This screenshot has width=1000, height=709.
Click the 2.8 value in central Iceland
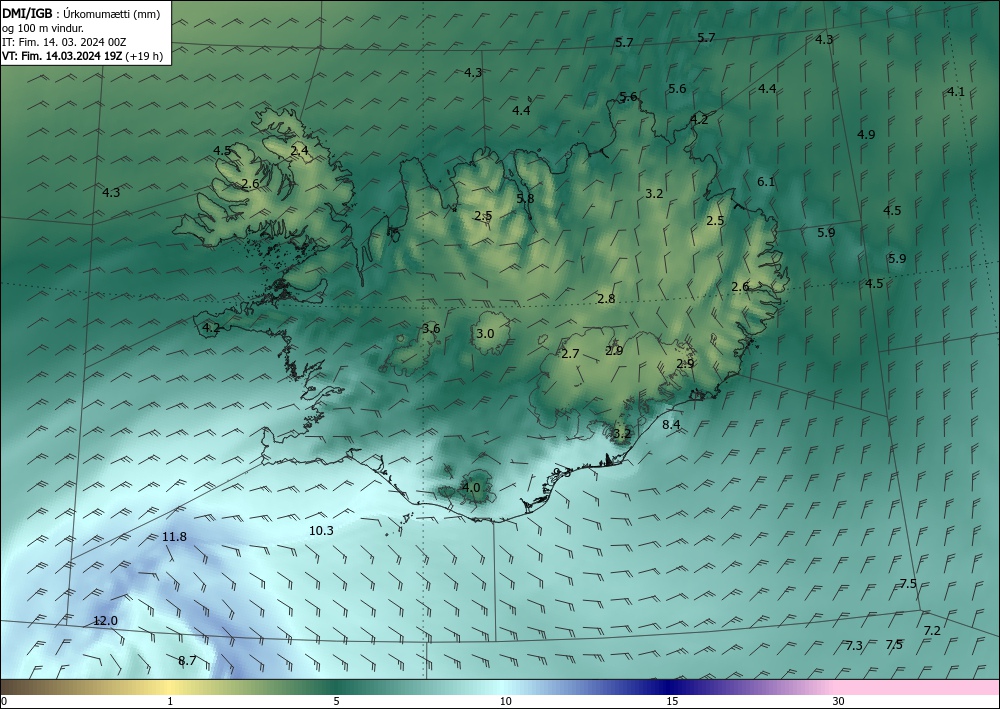[606, 298]
